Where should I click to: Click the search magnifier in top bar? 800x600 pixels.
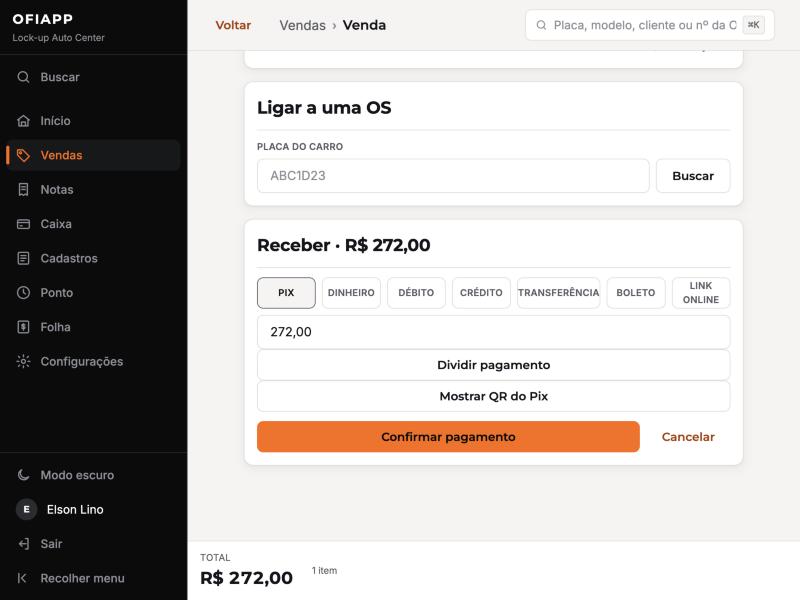click(541, 25)
